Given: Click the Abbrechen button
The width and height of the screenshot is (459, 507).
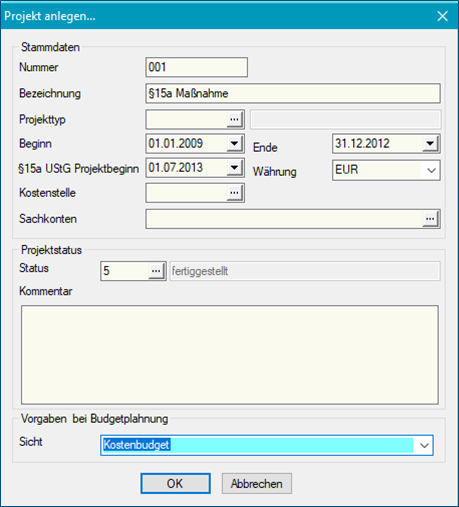Looking at the screenshot, I should (x=257, y=483).
